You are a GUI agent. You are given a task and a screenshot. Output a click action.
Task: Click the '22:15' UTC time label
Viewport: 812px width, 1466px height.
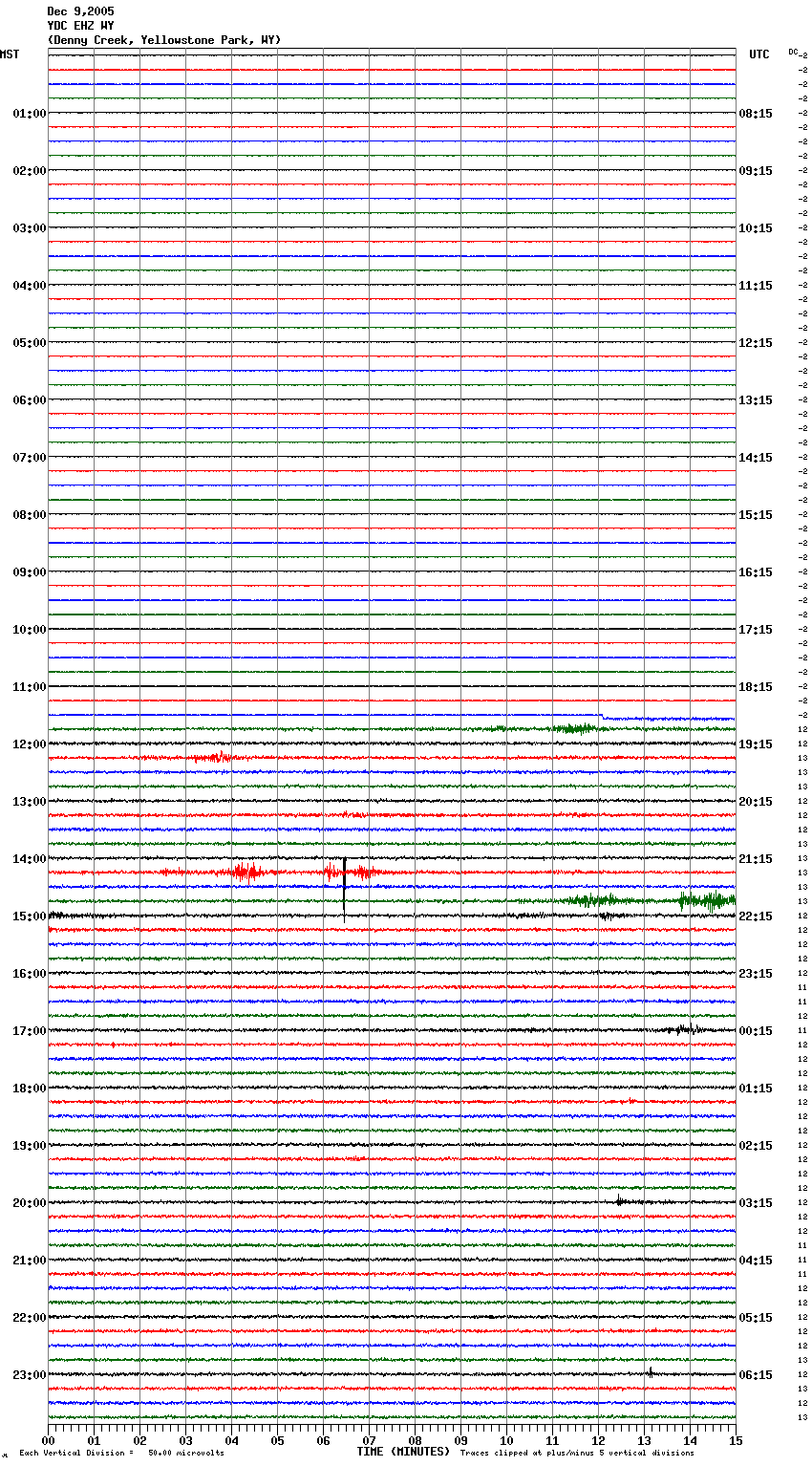click(x=756, y=916)
